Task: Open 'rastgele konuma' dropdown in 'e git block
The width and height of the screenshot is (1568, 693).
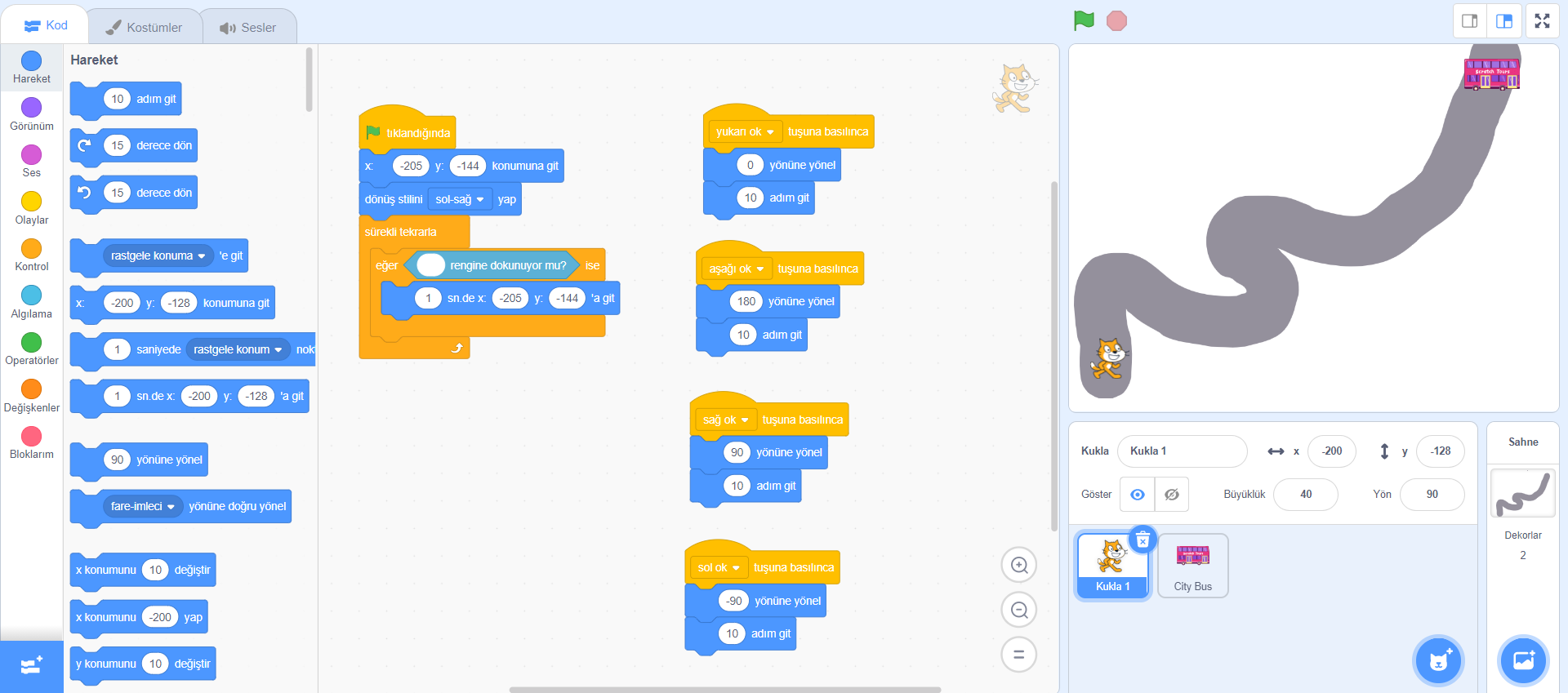Action: (x=158, y=255)
